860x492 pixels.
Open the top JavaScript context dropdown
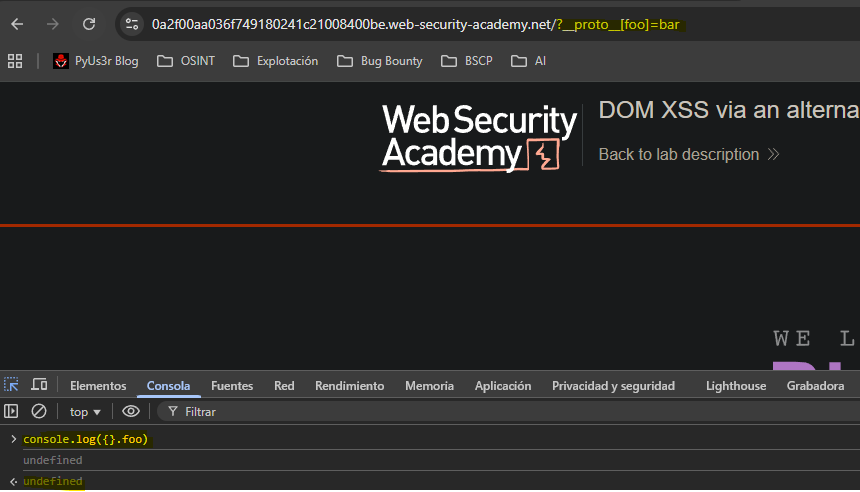click(85, 412)
